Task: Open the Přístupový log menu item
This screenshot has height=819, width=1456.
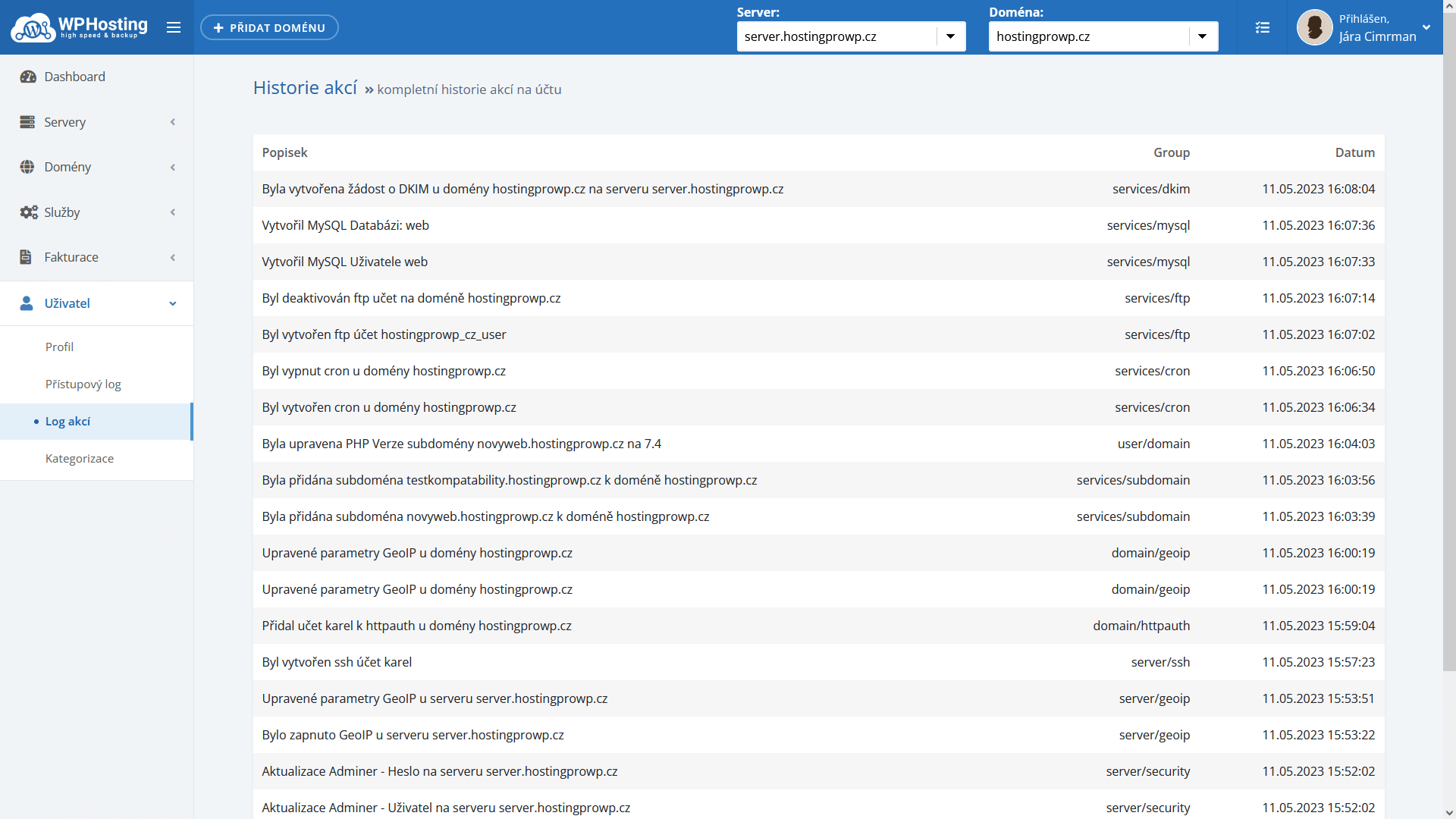Action: tap(83, 384)
